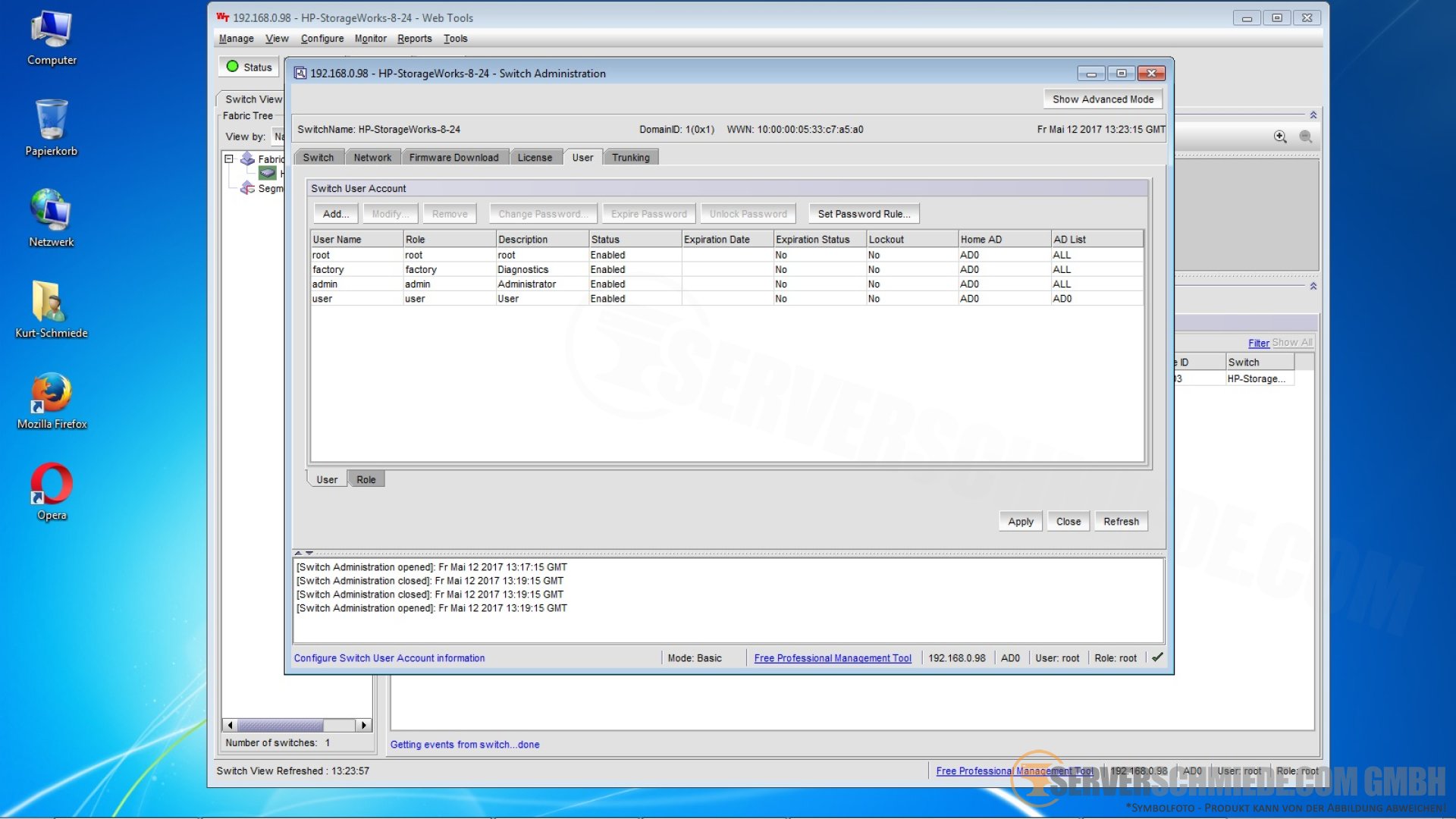Select the admin user table row
The height and width of the screenshot is (819, 1456).
[531, 284]
